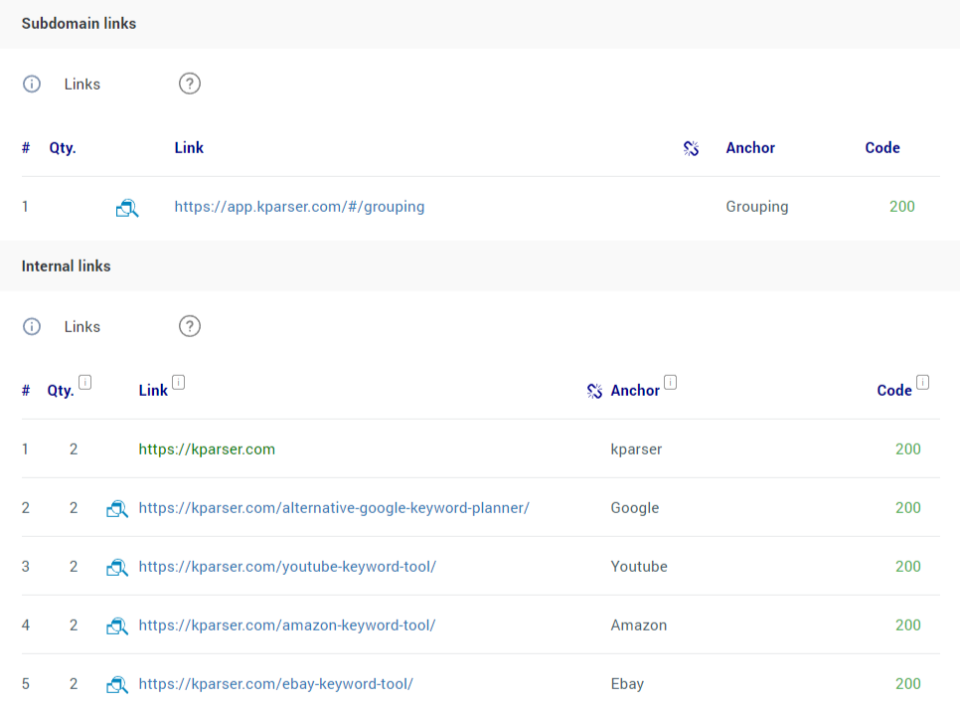The image size is (960, 709).
Task: Click the info icon beside Links in Subdomain section
Action: [31, 84]
